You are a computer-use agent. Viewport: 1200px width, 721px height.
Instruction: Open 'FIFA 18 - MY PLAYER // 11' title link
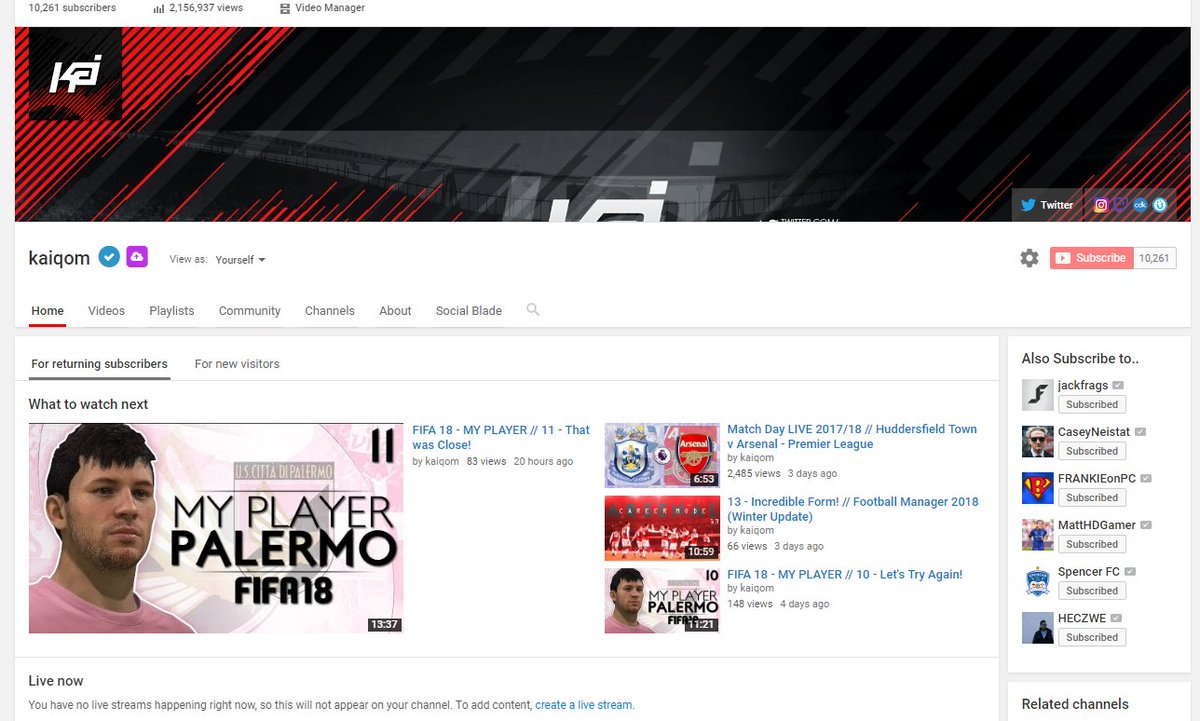click(x=501, y=437)
